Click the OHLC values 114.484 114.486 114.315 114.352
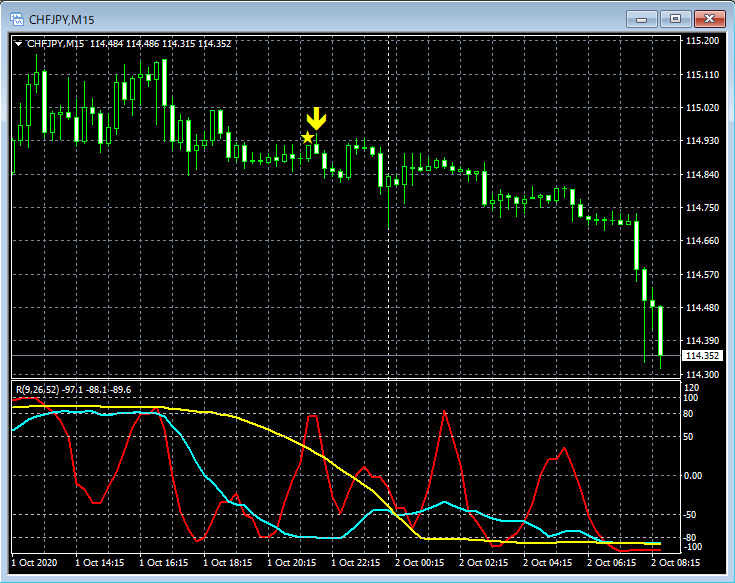The width and height of the screenshot is (735, 583). click(x=161, y=44)
